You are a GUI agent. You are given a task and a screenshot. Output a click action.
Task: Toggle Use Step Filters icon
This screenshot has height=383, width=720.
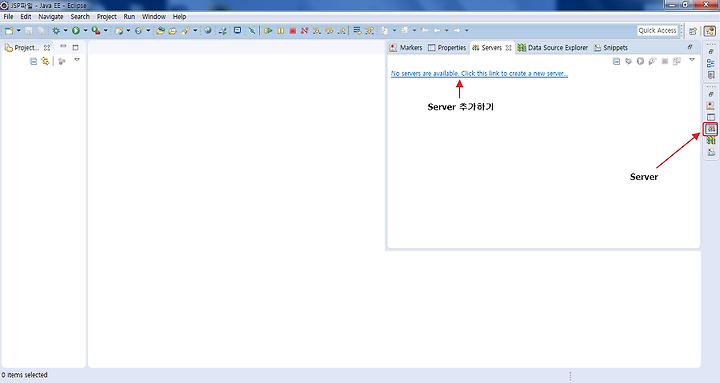(370, 31)
